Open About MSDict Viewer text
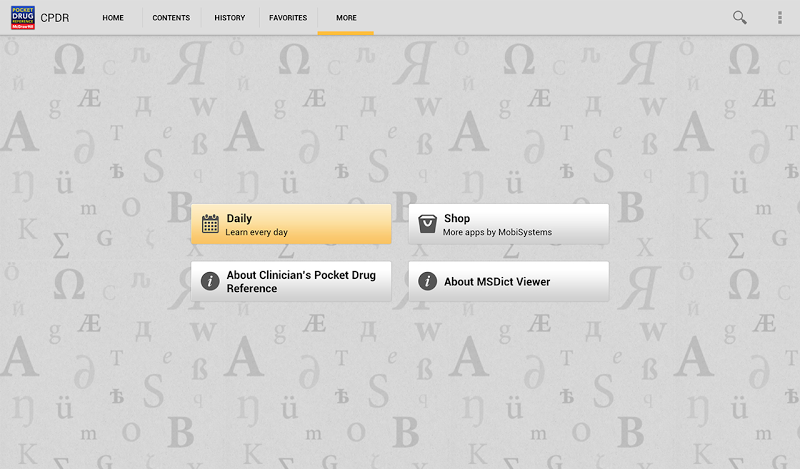Screen dimensions: 800x469 pyautogui.click(x=497, y=282)
